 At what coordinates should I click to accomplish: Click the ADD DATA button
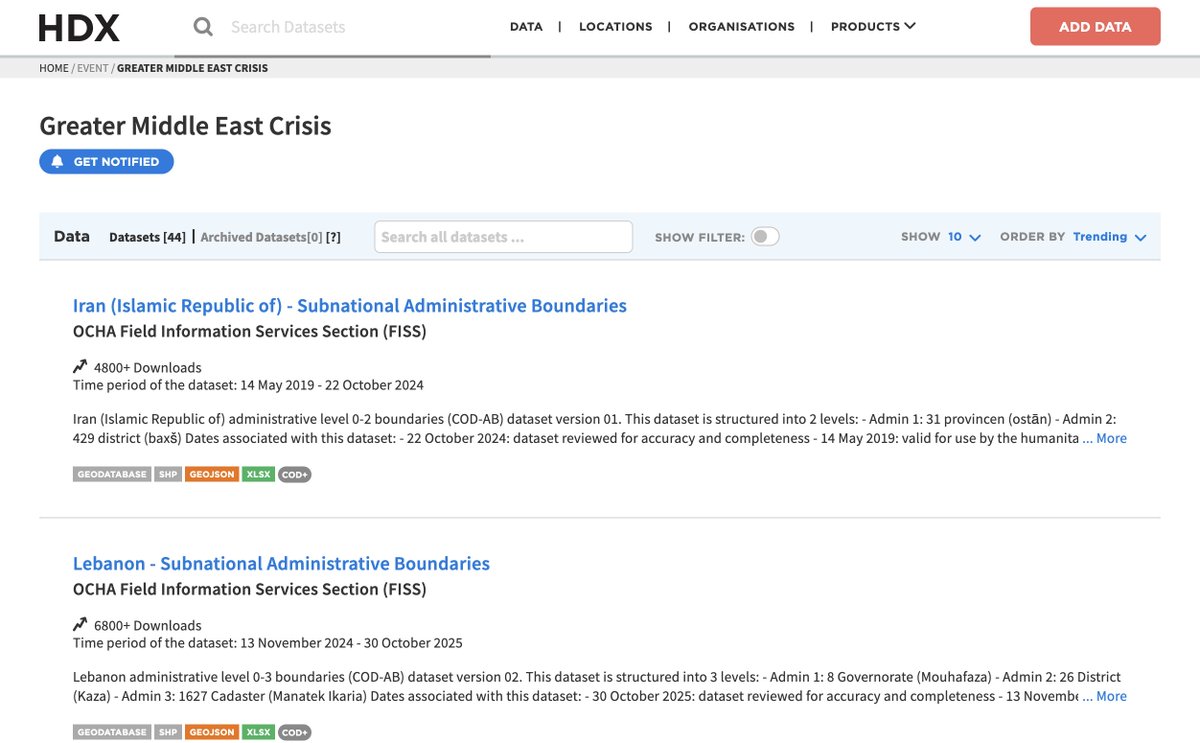coord(1095,27)
